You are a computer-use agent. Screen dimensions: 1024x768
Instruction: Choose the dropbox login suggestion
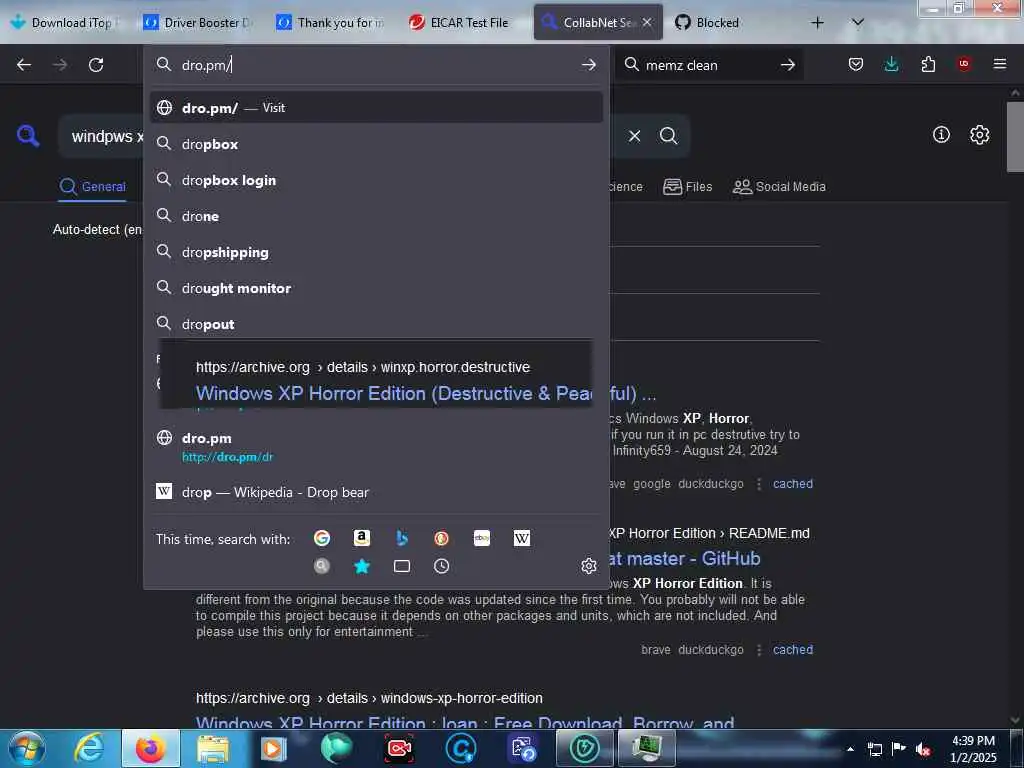tap(376, 180)
